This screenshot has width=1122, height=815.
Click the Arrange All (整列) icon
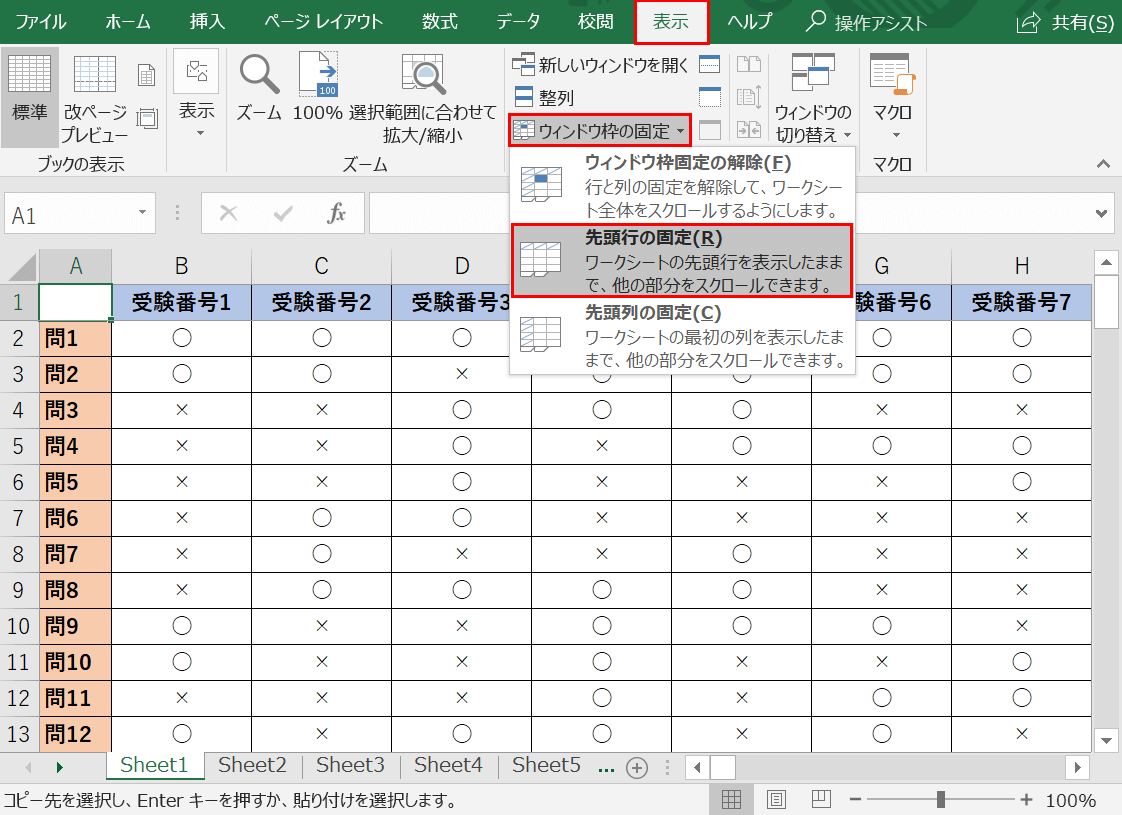[x=543, y=98]
